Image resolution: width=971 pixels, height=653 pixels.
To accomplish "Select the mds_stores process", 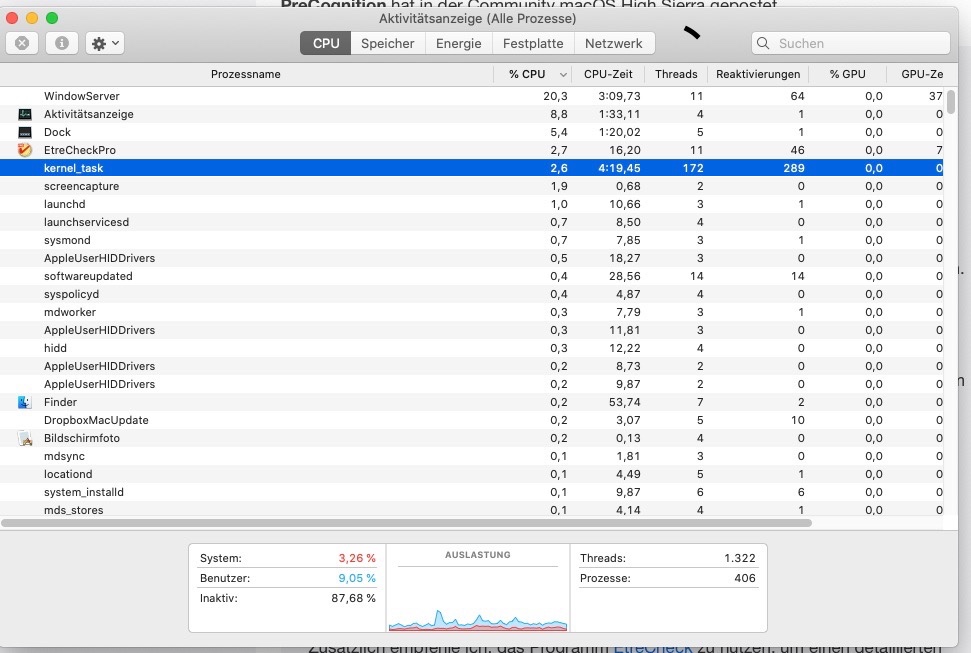I will (472, 509).
